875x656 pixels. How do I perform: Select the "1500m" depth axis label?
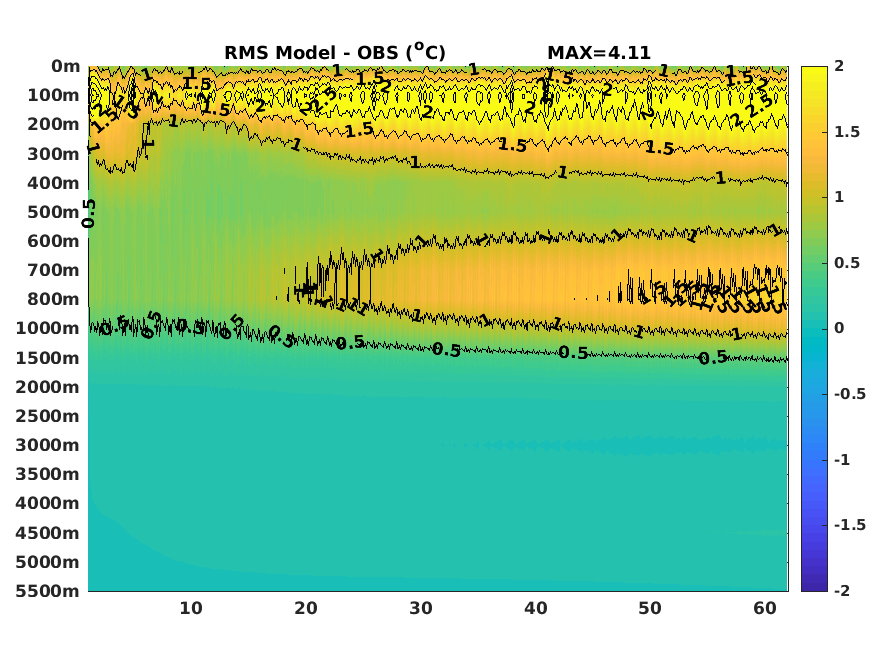pos(48,358)
